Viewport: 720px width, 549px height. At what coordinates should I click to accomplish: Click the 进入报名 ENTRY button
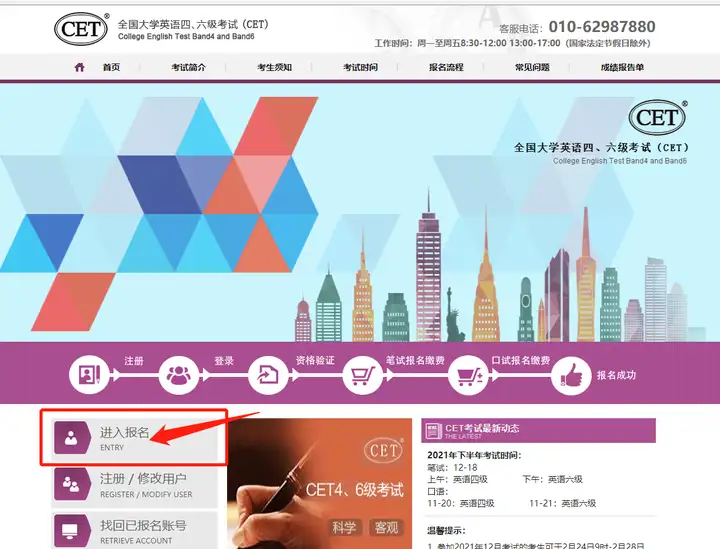[x=135, y=438]
